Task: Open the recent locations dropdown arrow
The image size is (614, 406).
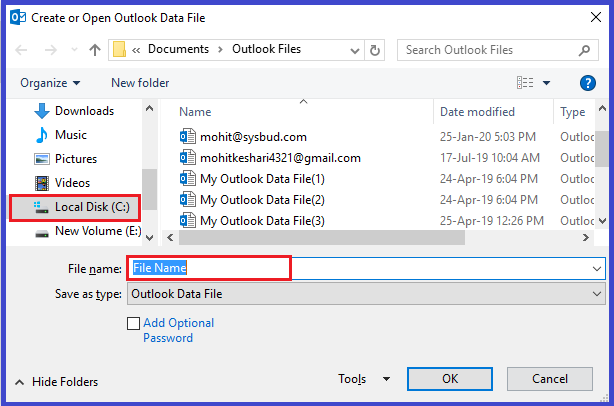Action: (74, 50)
